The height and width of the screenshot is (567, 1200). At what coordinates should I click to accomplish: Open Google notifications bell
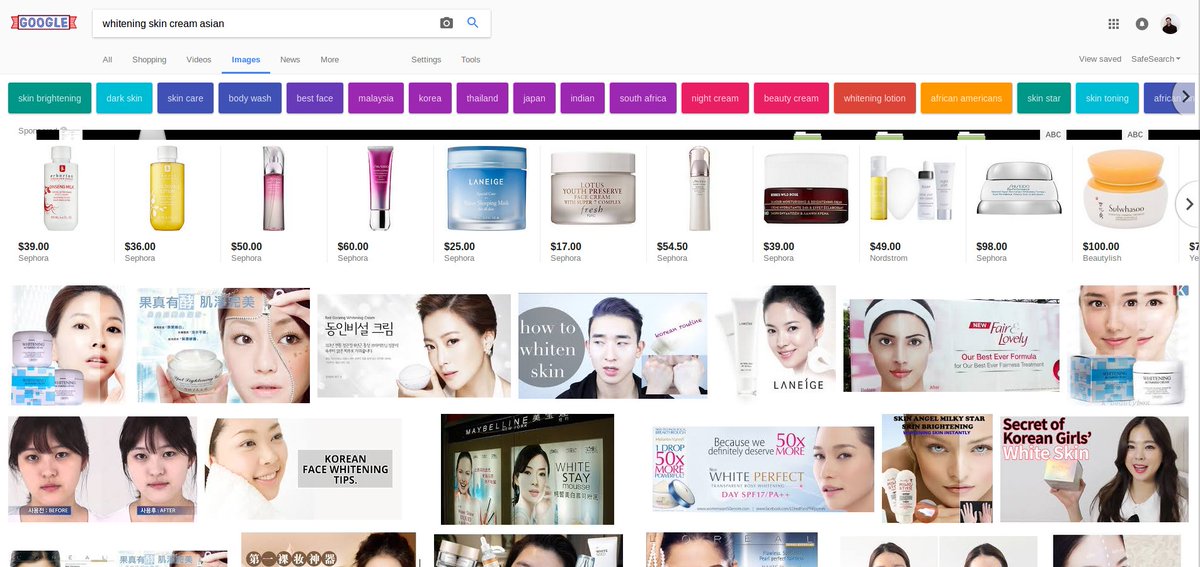[1142, 24]
